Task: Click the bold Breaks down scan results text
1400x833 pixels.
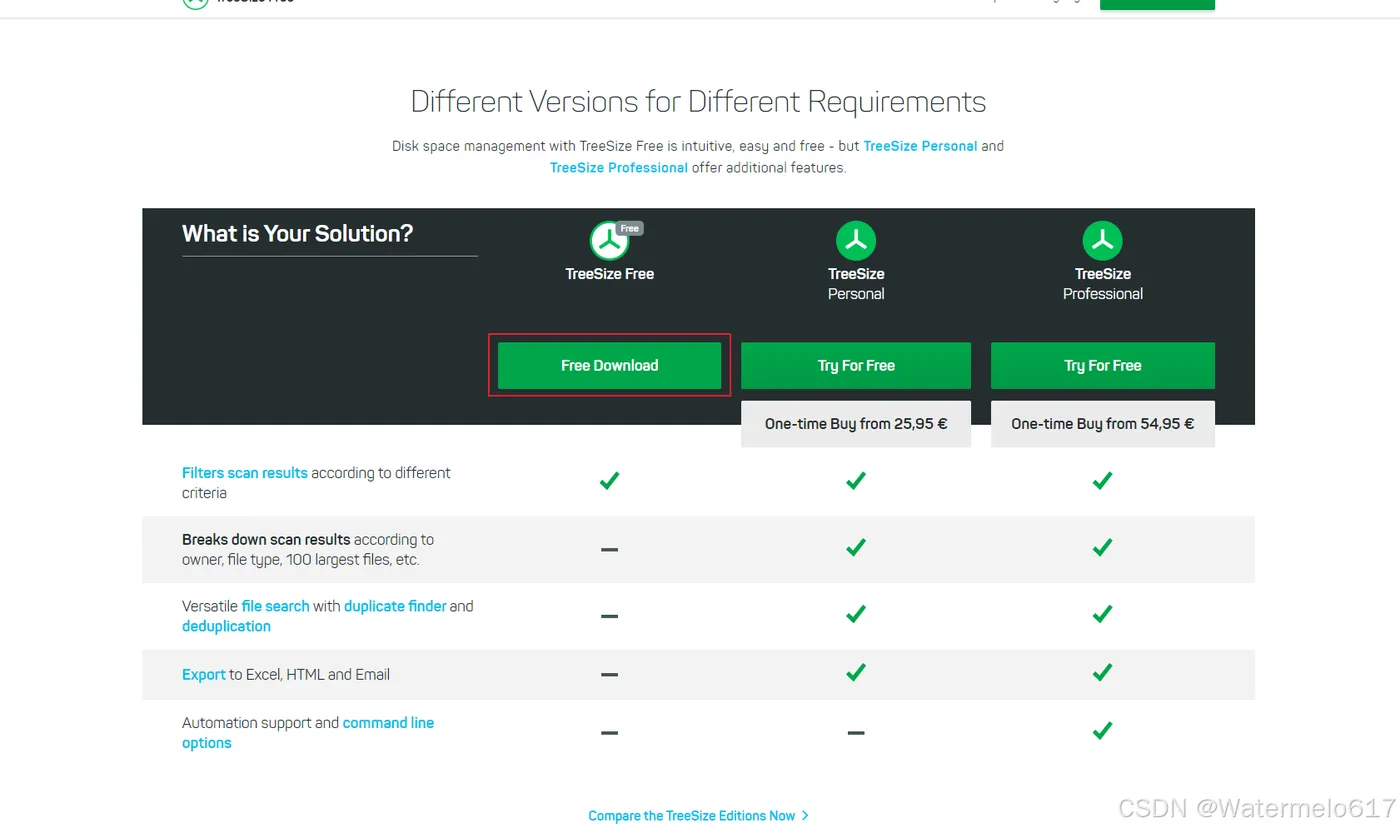Action: click(x=266, y=539)
